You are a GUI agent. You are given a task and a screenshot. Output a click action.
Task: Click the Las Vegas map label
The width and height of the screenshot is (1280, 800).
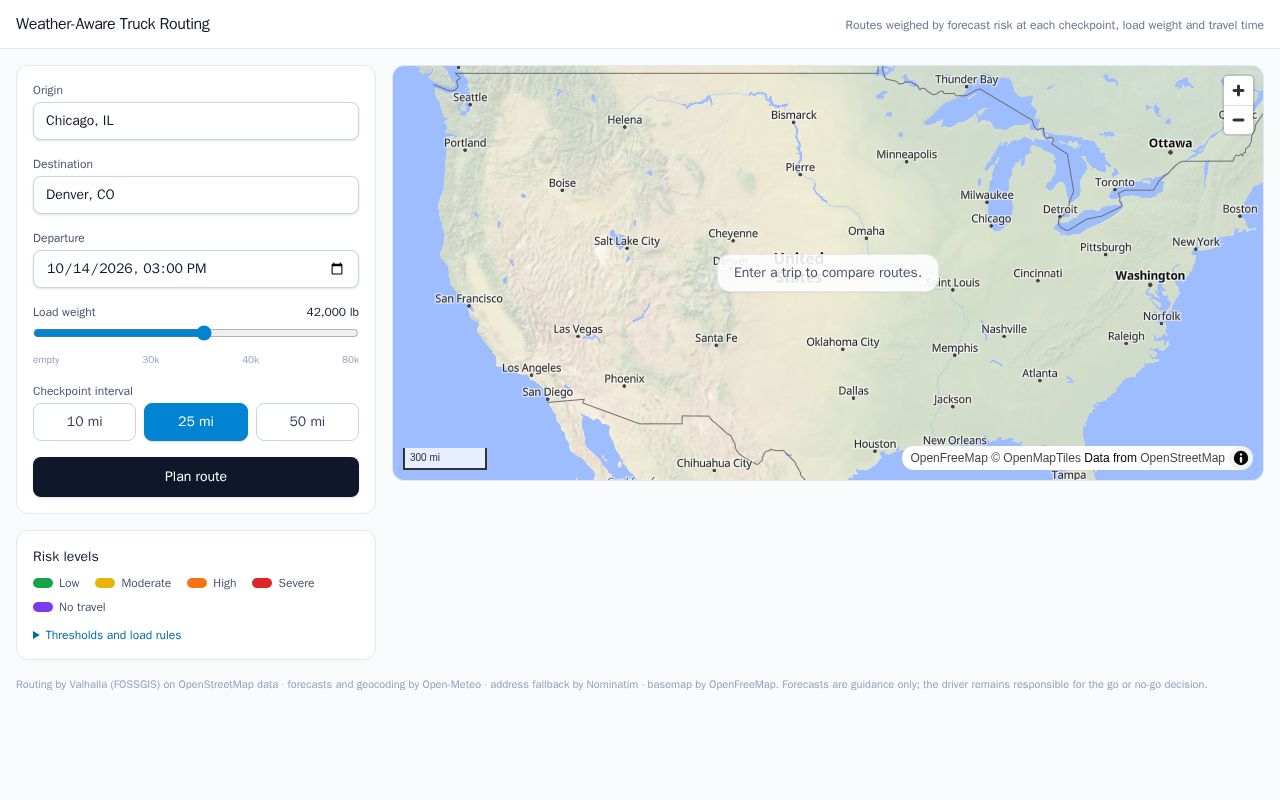point(578,329)
